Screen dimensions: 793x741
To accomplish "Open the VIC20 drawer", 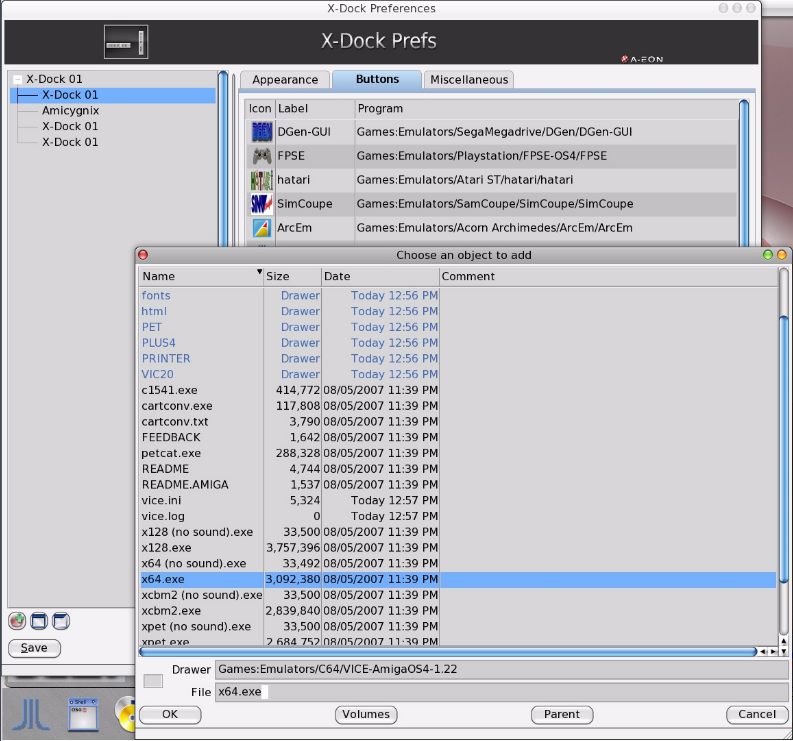I will [157, 374].
